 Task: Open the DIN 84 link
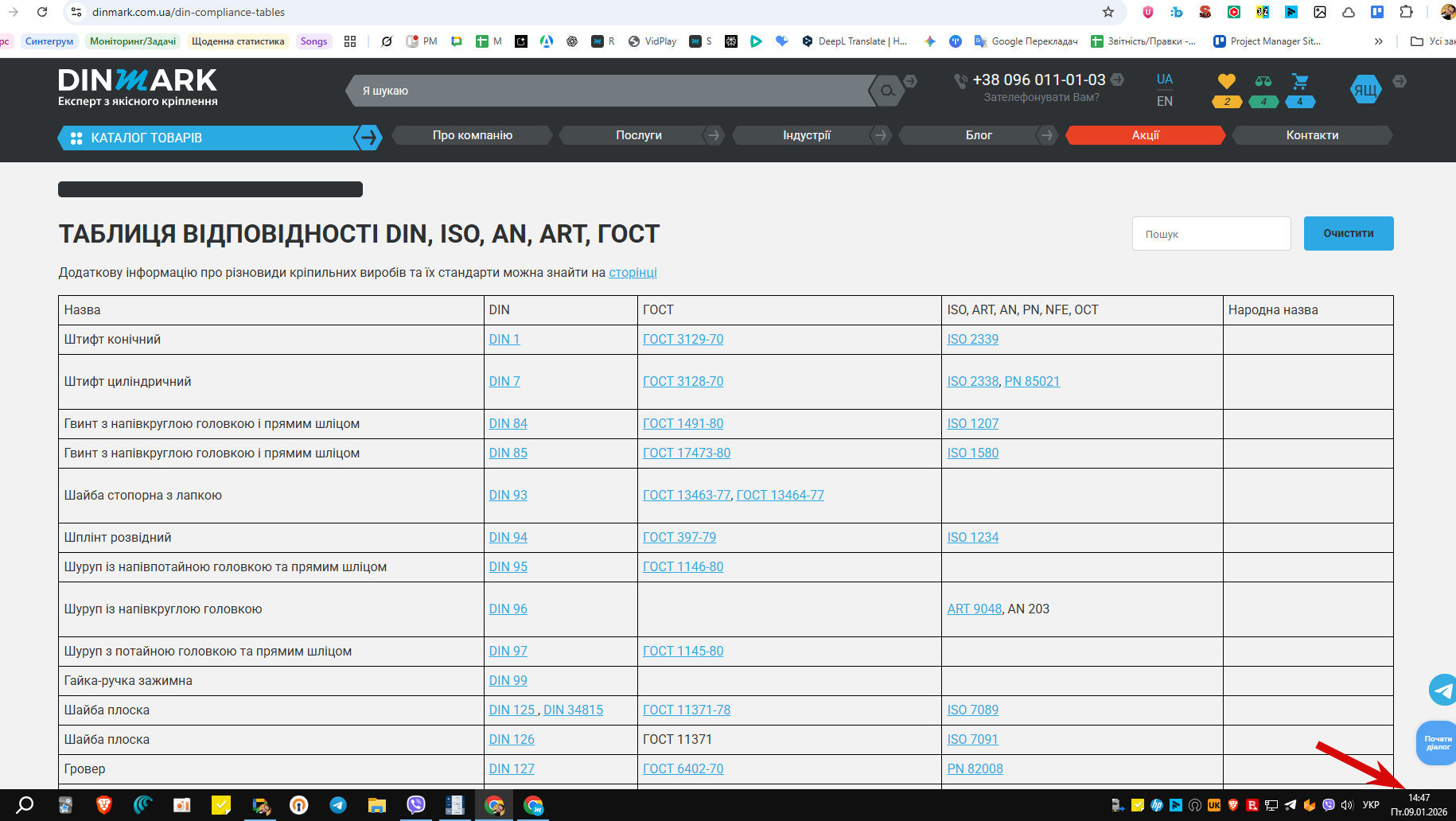point(508,423)
